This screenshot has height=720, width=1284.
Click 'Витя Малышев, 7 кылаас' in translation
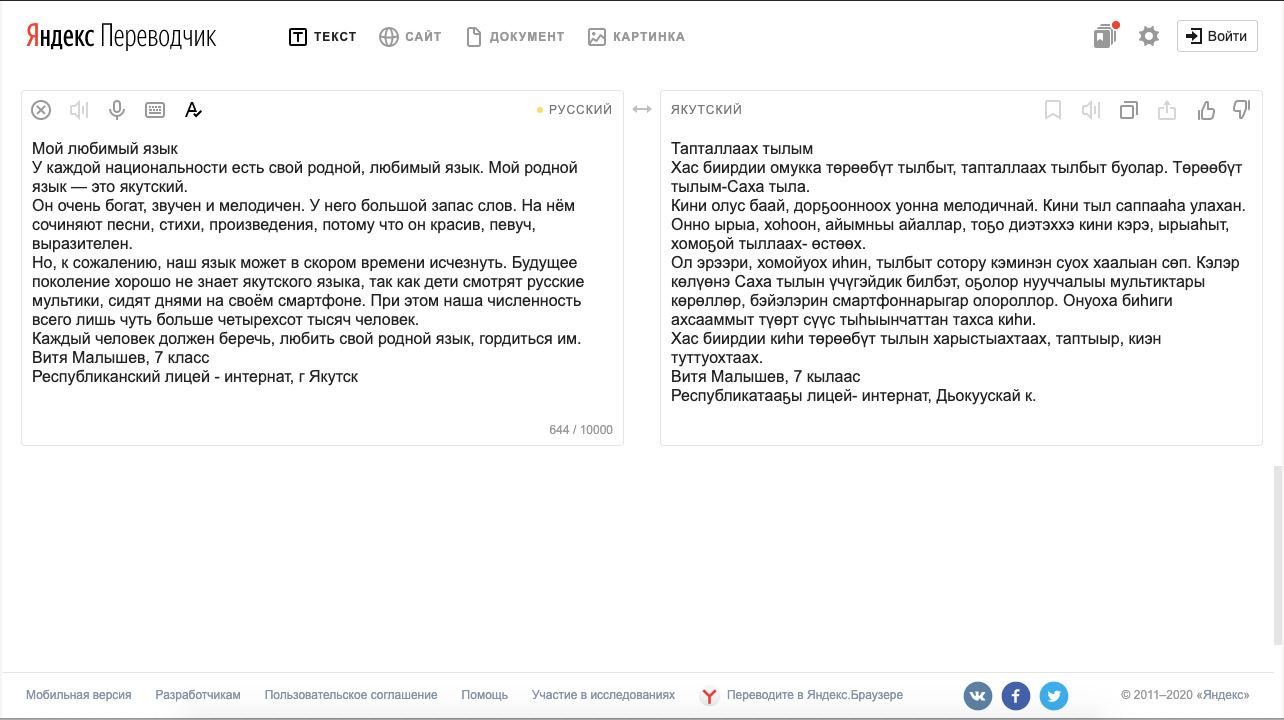coord(766,377)
